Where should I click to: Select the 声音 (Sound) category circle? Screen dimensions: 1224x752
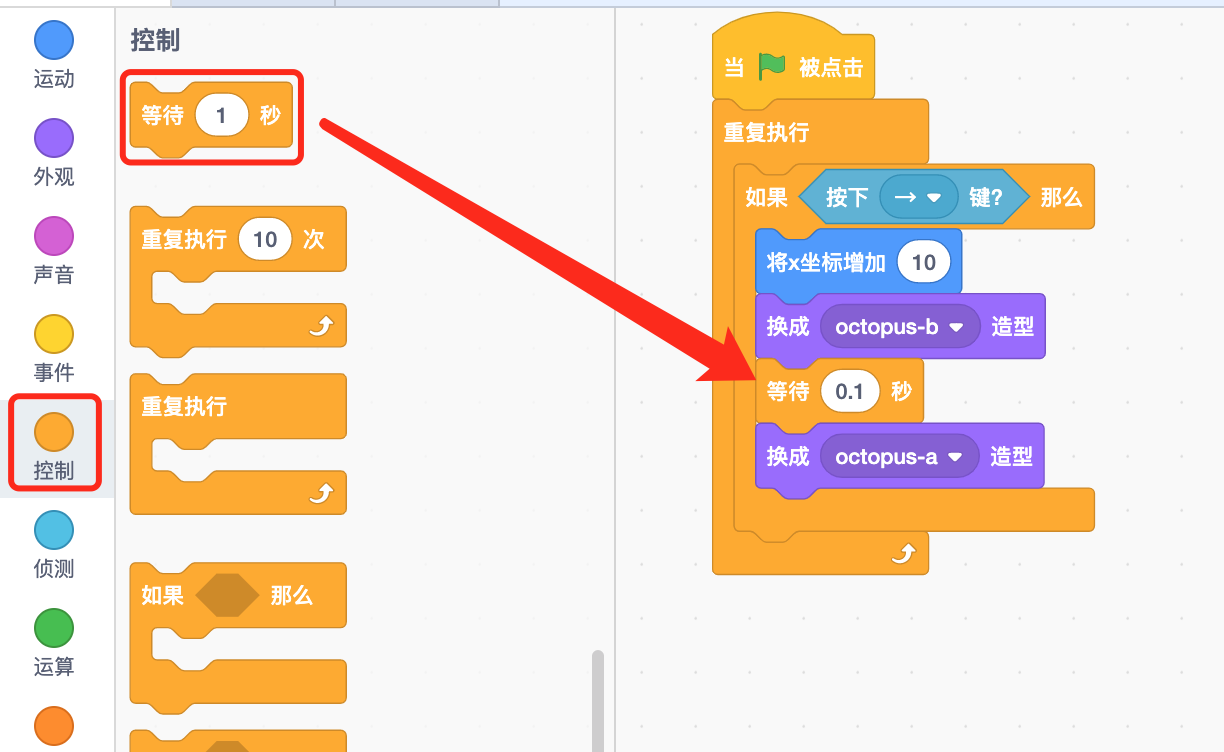point(54,236)
